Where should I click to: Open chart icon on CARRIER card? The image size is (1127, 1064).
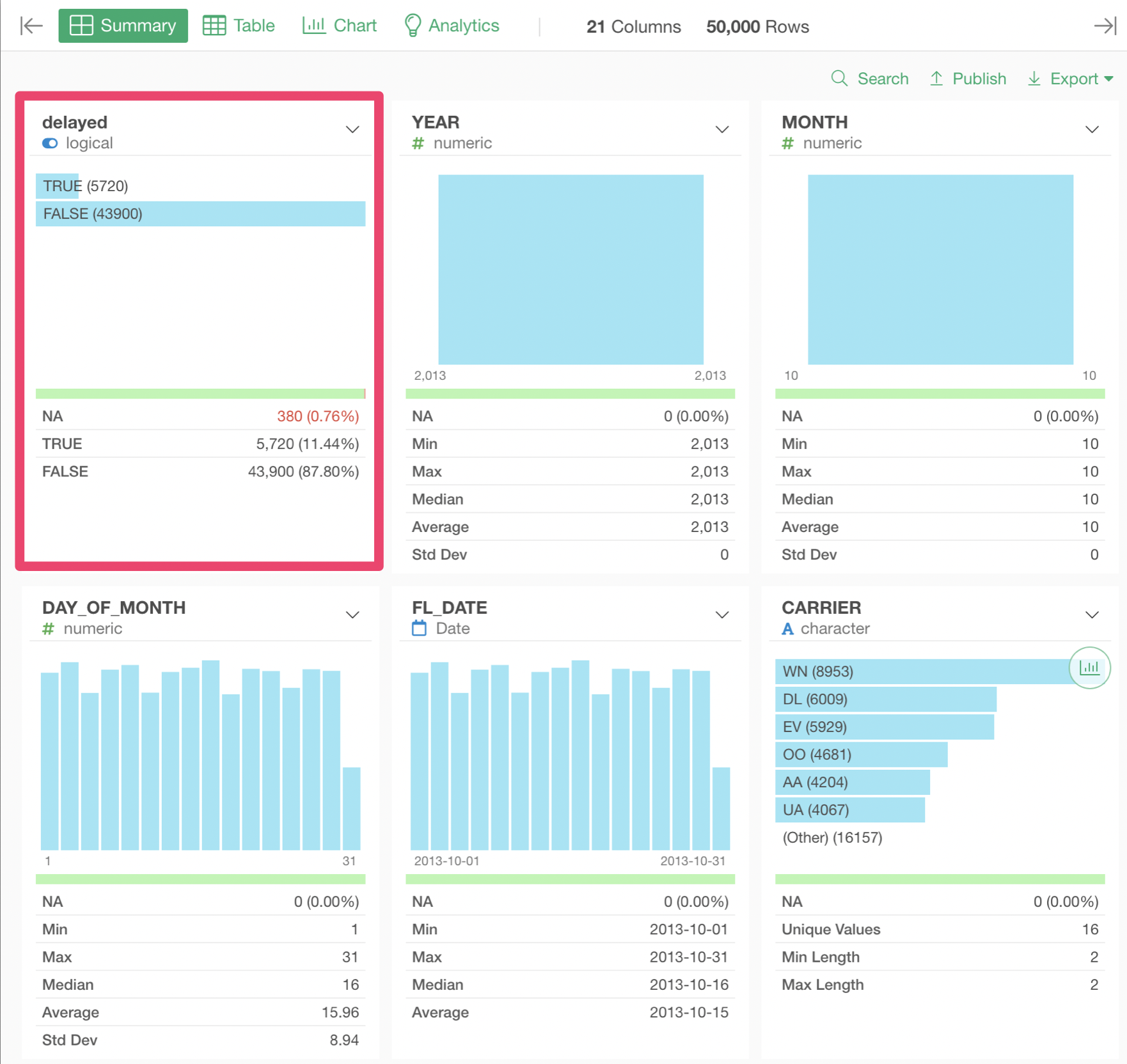coord(1089,668)
